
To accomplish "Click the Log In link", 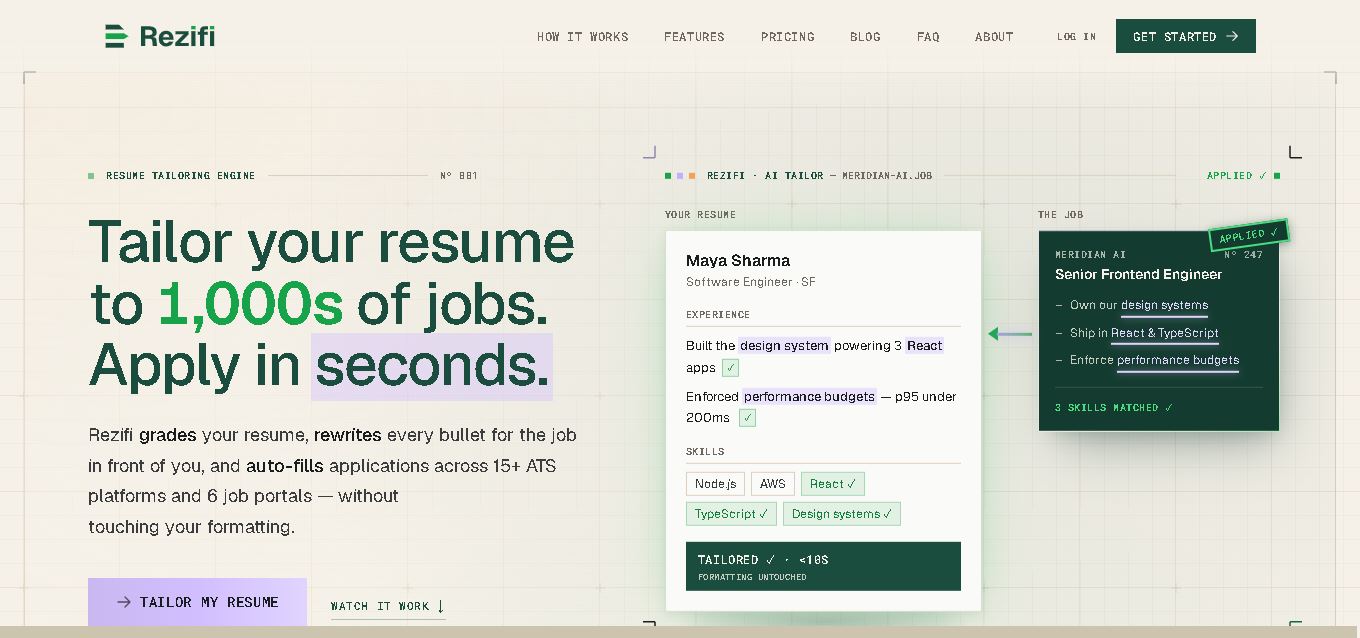I will pyautogui.click(x=1076, y=37).
